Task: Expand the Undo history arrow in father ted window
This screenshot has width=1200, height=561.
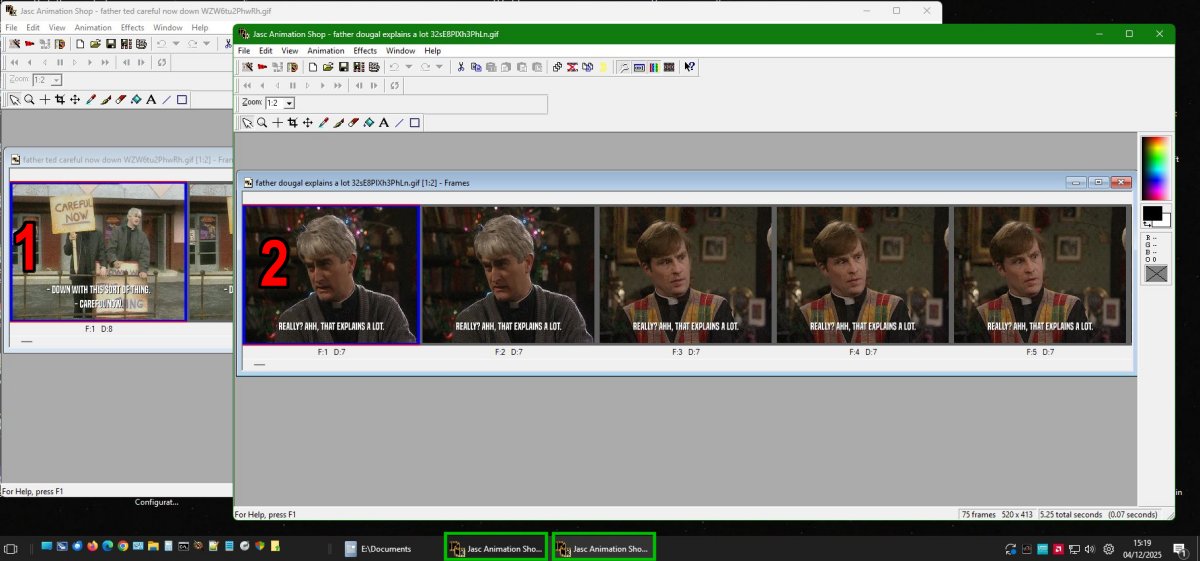Action: coord(175,43)
